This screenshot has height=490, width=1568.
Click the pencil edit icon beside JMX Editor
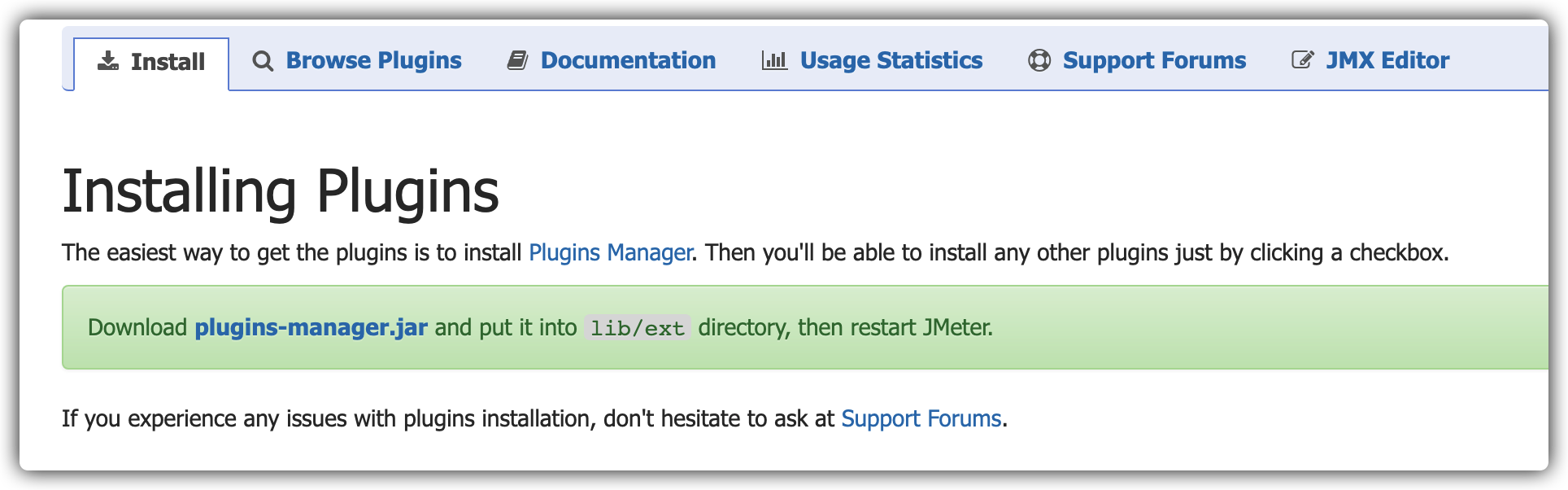(1303, 60)
